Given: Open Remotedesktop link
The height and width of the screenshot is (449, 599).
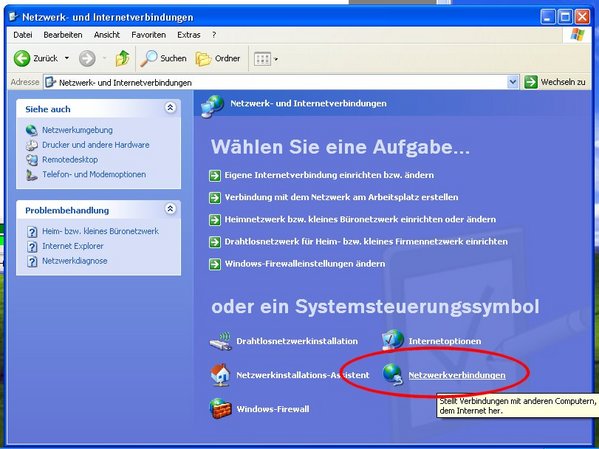Looking at the screenshot, I should [x=70, y=159].
